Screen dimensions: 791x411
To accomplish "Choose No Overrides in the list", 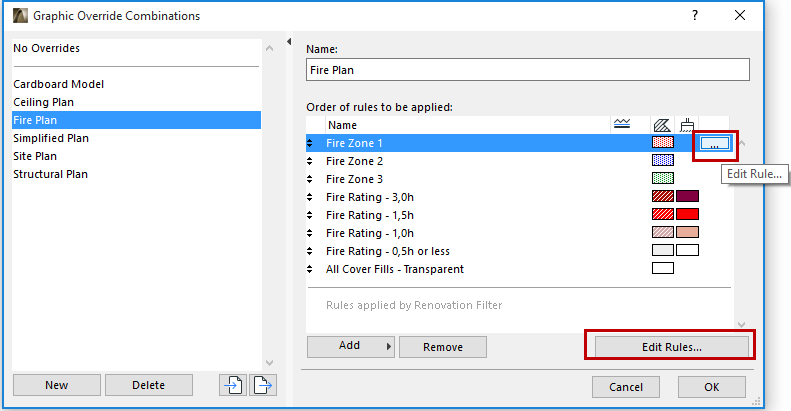I will pos(46,48).
